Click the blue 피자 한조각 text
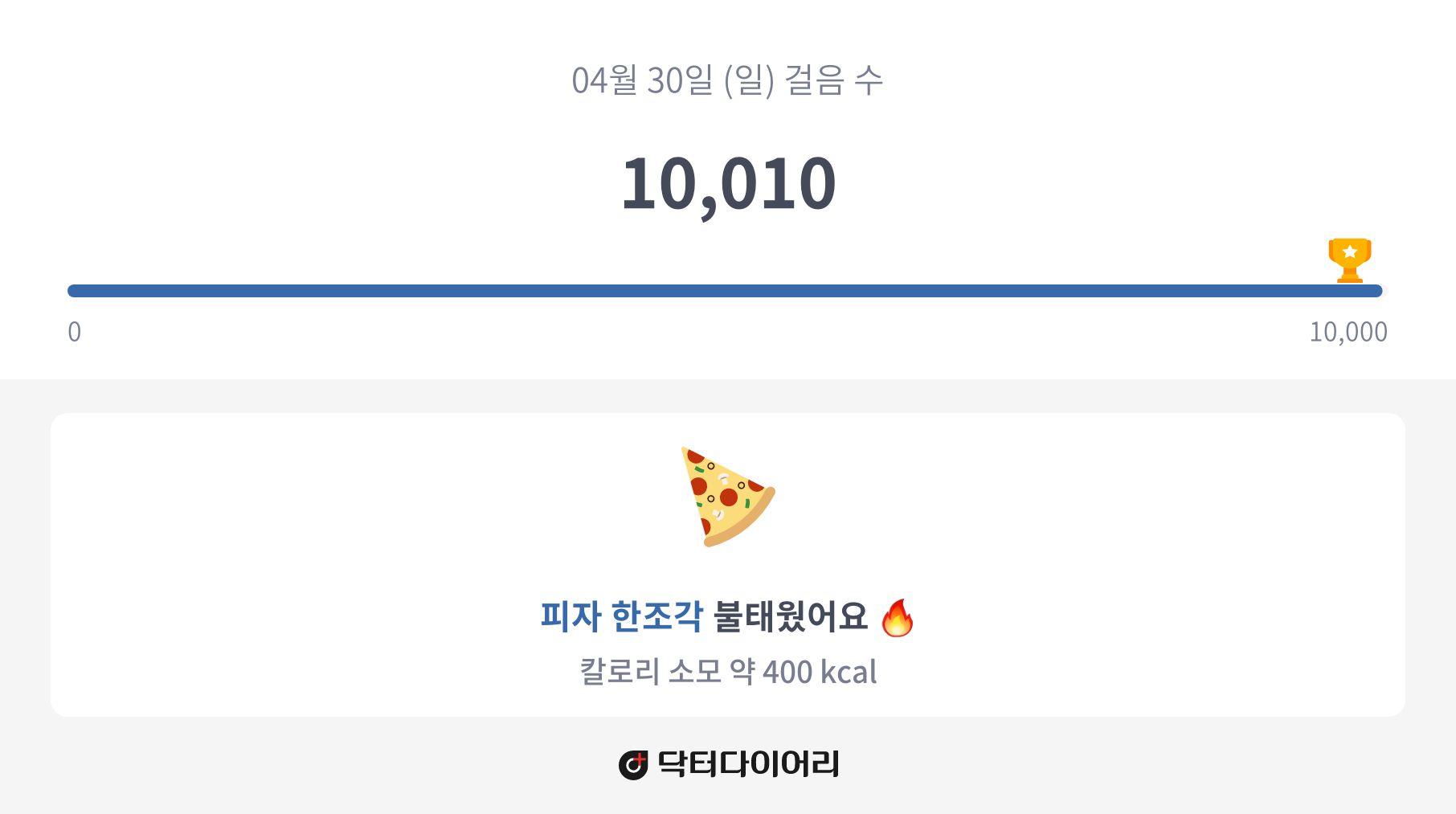 pos(621,616)
